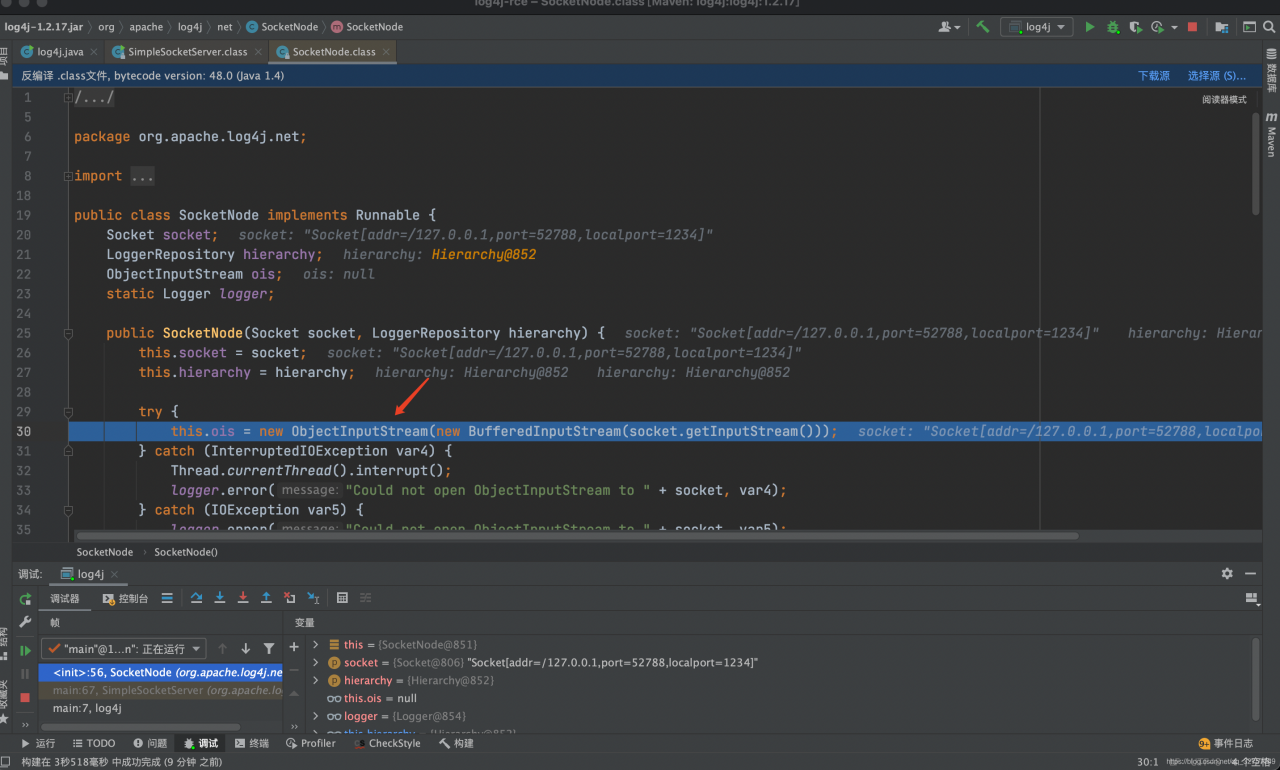
Task: Open the CheckStyle tool window
Action: [x=386, y=743]
